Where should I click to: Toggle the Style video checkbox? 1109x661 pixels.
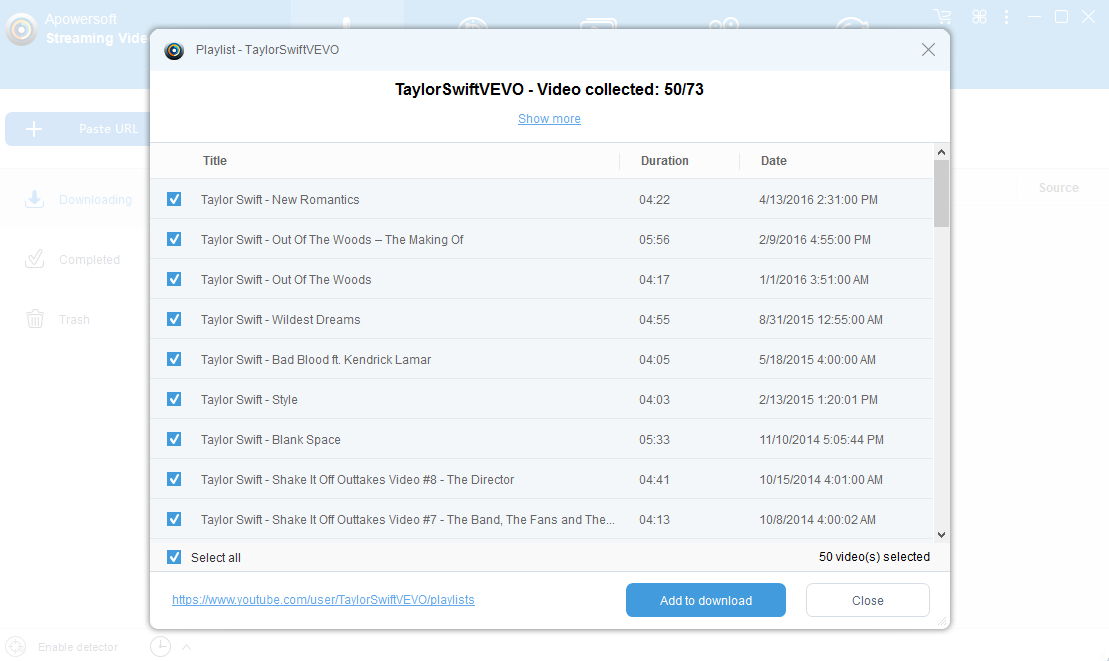click(x=174, y=399)
